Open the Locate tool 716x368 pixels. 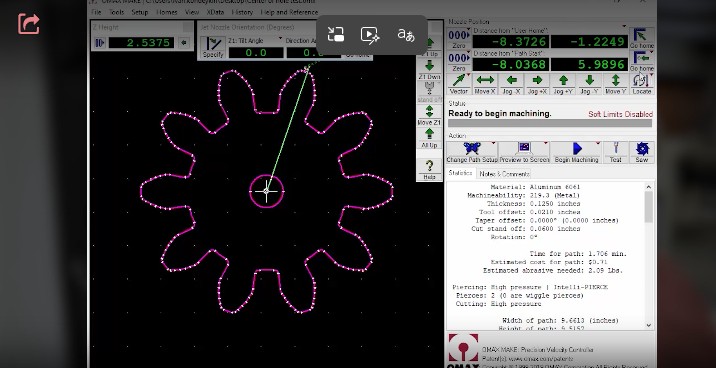click(x=642, y=84)
